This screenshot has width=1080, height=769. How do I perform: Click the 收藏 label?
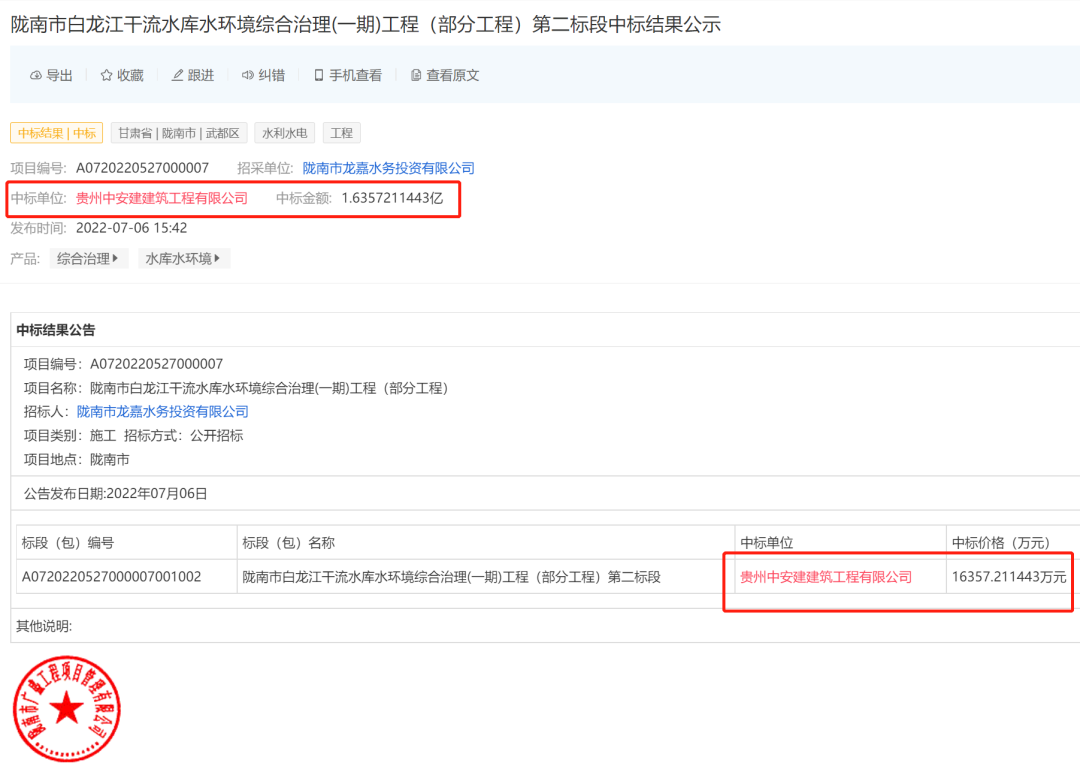point(130,75)
